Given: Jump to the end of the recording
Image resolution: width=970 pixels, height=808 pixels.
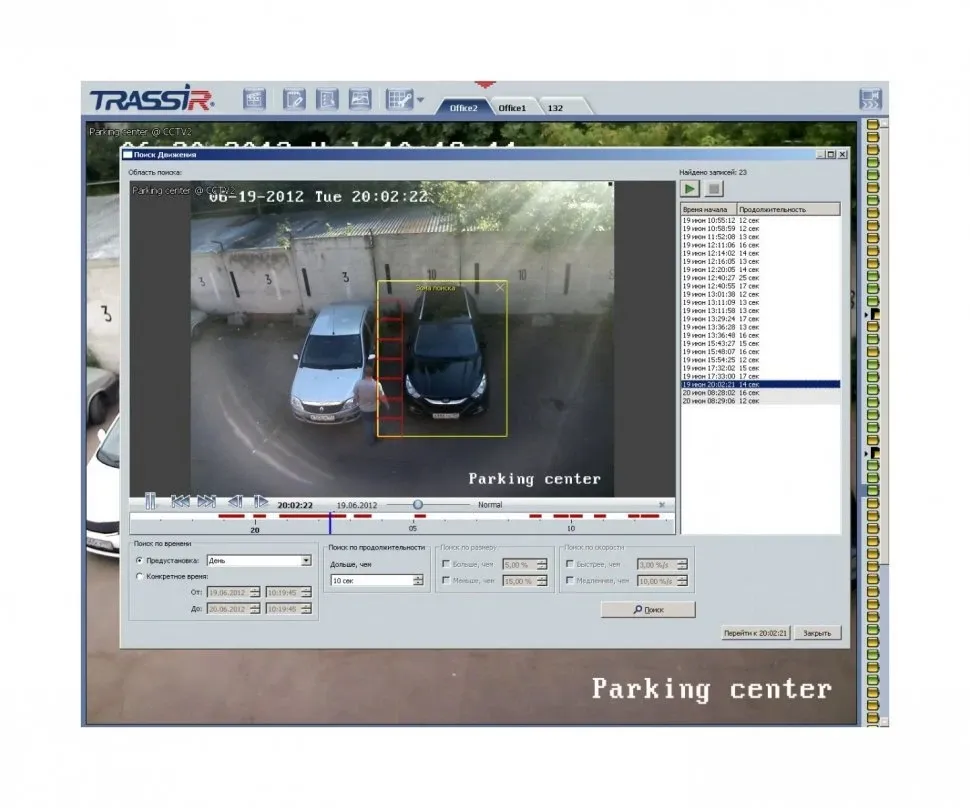Looking at the screenshot, I should (x=205, y=502).
